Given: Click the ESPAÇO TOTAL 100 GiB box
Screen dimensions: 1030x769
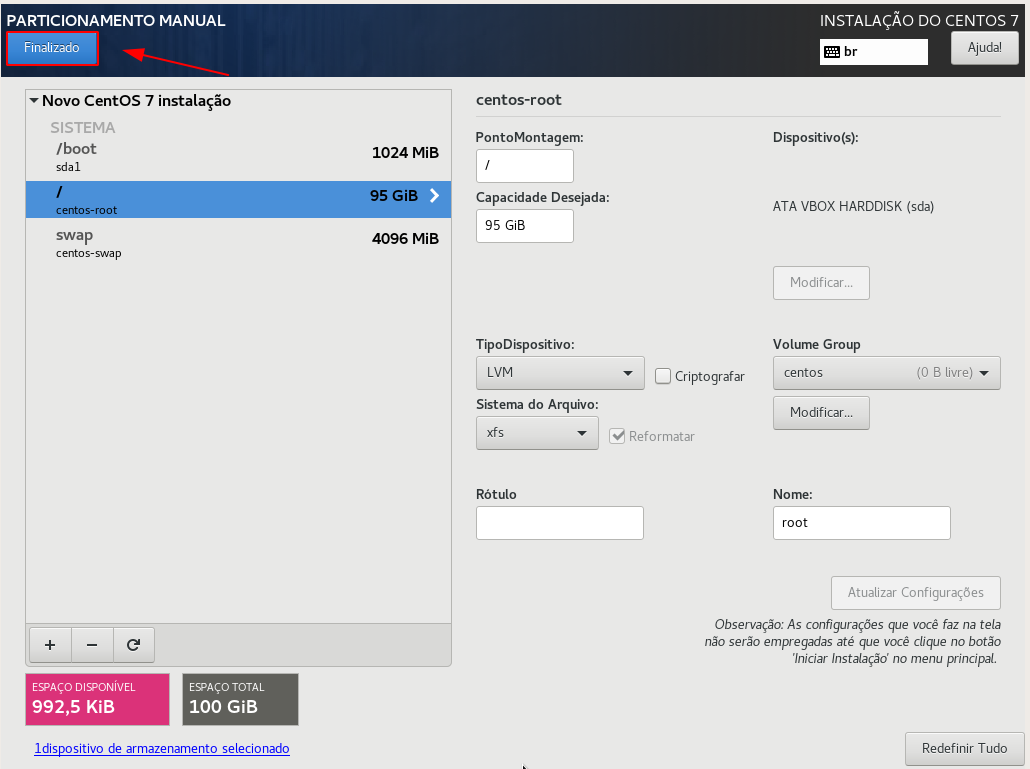Looking at the screenshot, I should pos(240,699).
